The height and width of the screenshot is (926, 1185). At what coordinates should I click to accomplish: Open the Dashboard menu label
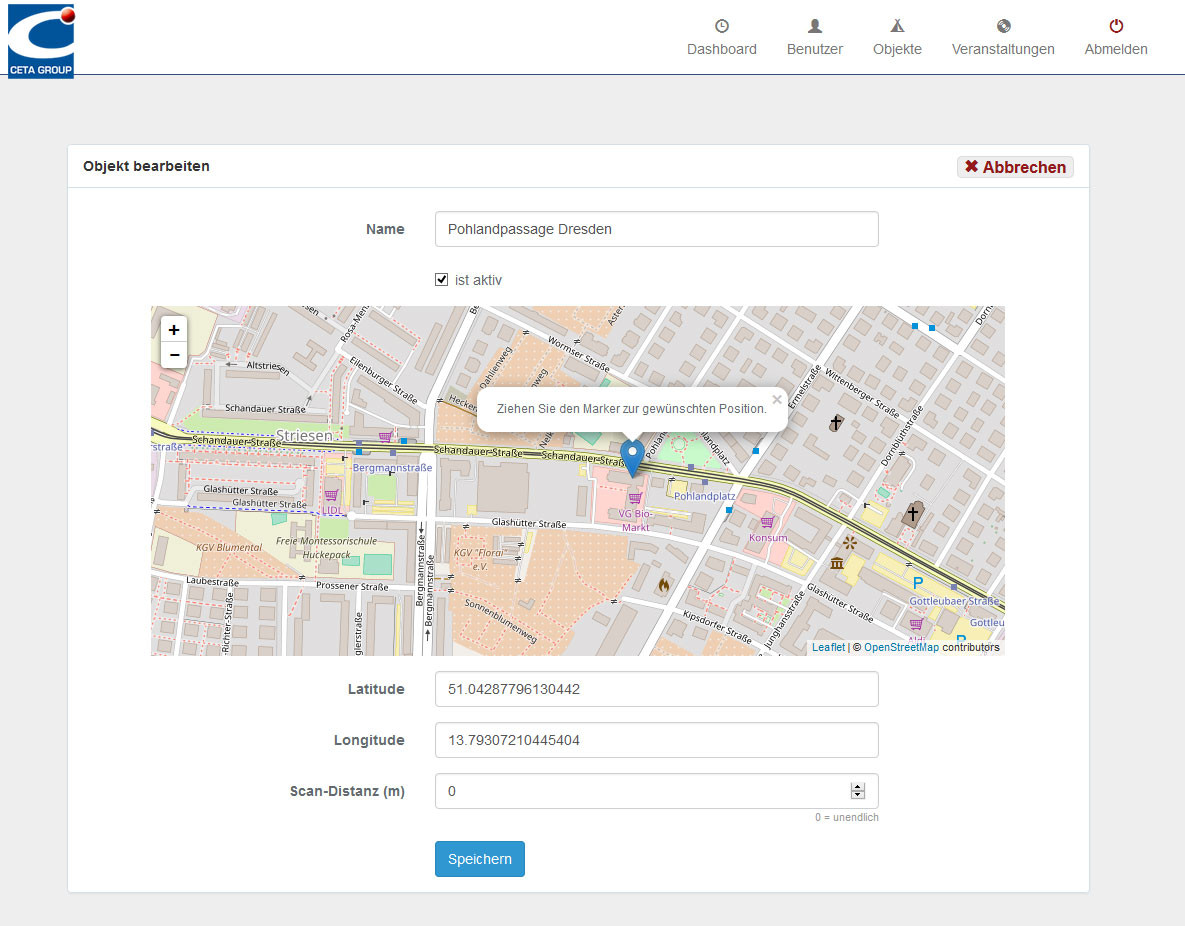(722, 49)
